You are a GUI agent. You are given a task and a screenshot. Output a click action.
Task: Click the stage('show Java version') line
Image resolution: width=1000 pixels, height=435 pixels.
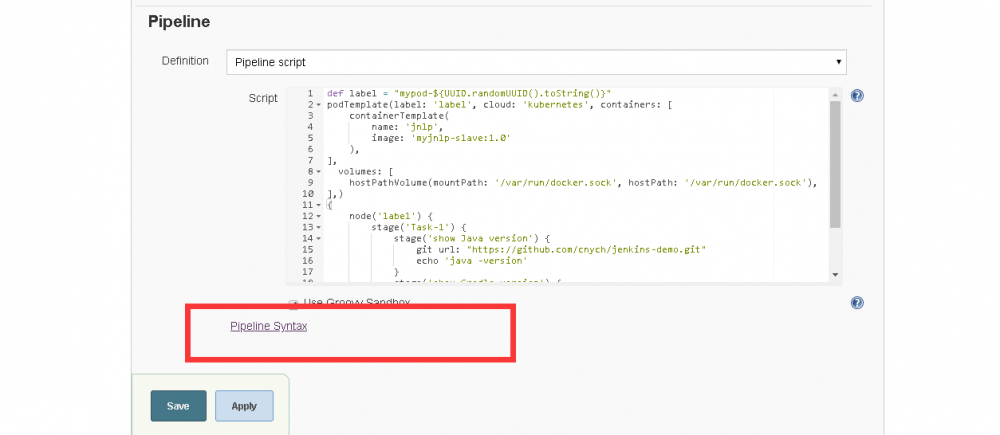coord(473,239)
